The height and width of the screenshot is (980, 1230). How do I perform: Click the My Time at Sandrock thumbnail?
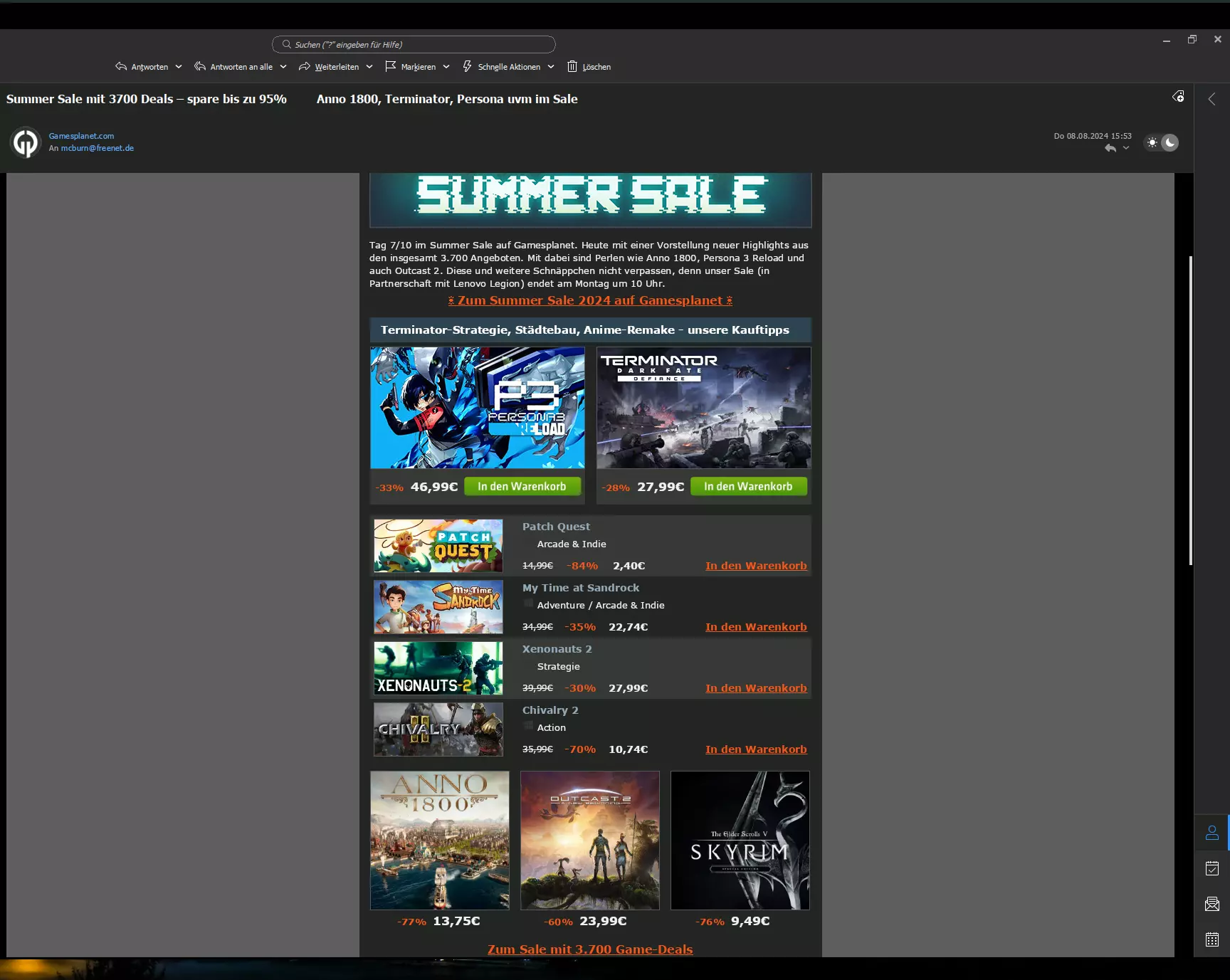click(438, 607)
